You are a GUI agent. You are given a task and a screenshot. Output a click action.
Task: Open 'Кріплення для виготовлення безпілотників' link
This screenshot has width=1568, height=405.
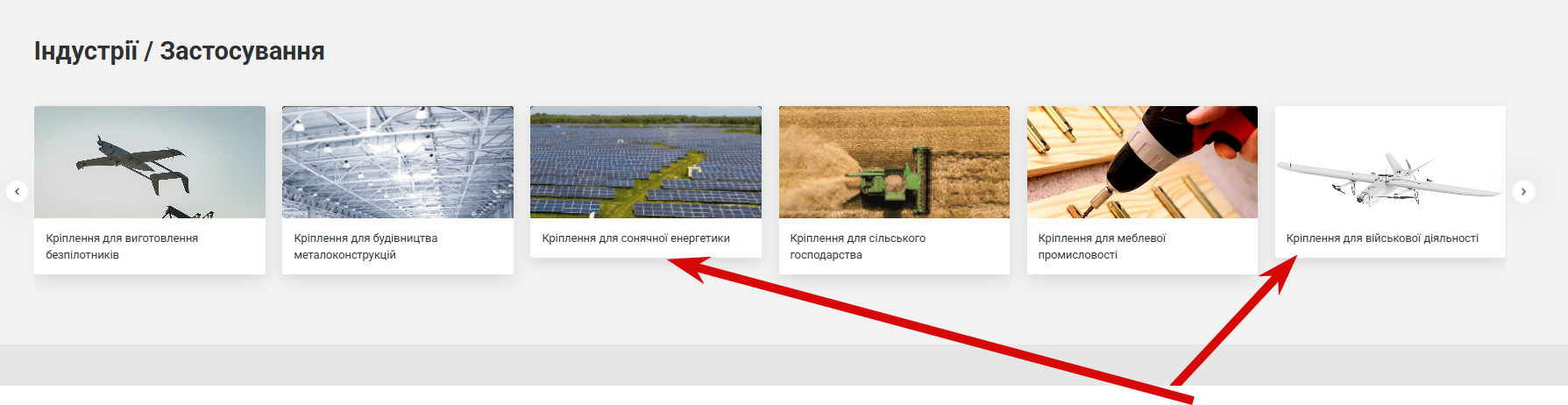122,246
